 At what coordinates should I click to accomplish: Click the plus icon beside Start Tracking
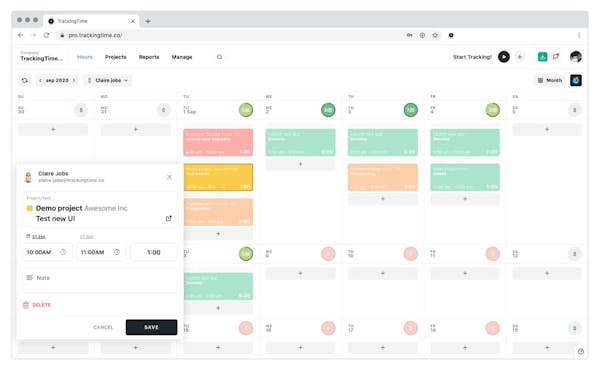(520, 57)
